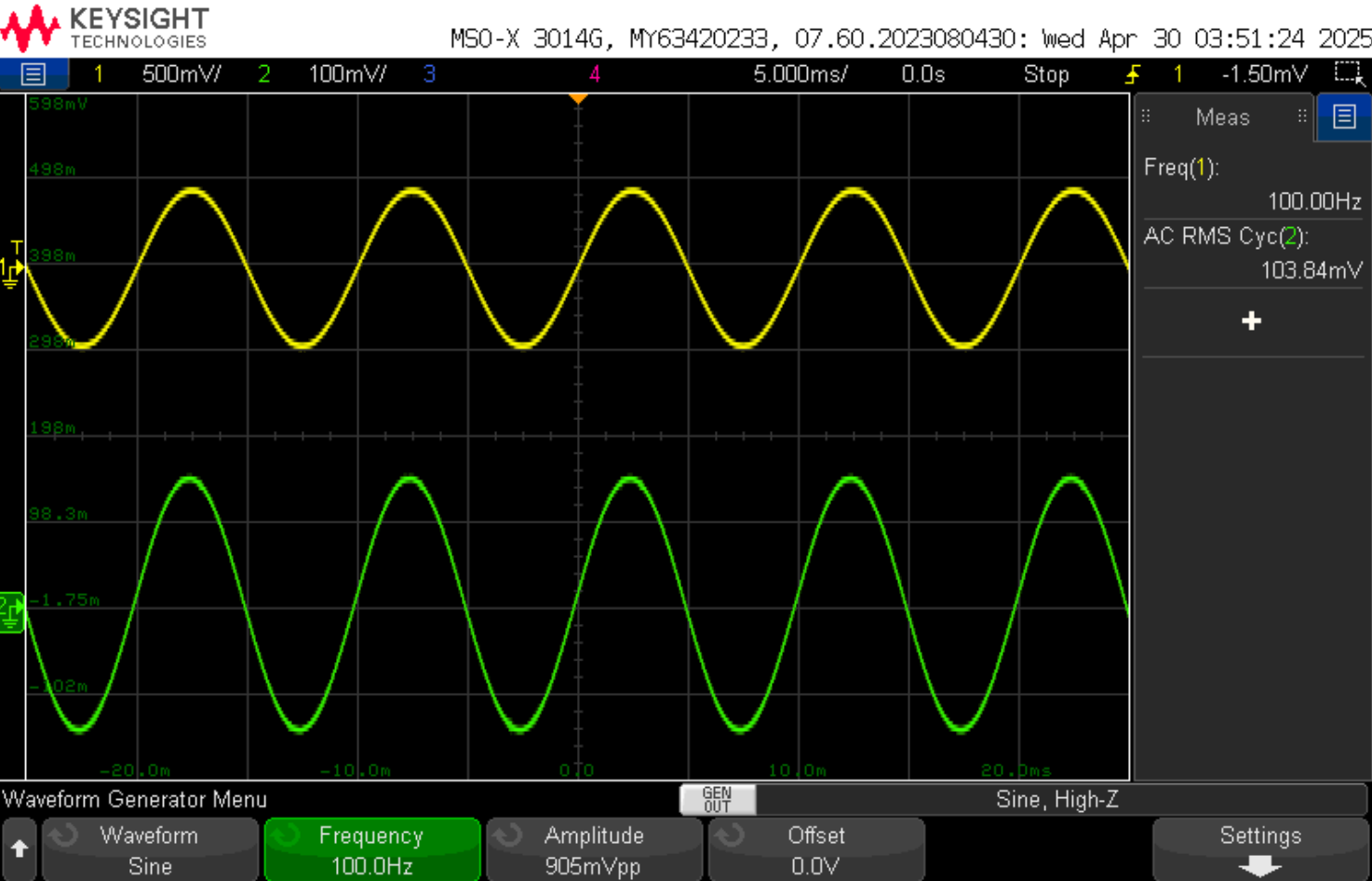
Task: Click the channel 2 ground level marker
Action: click(x=11, y=613)
